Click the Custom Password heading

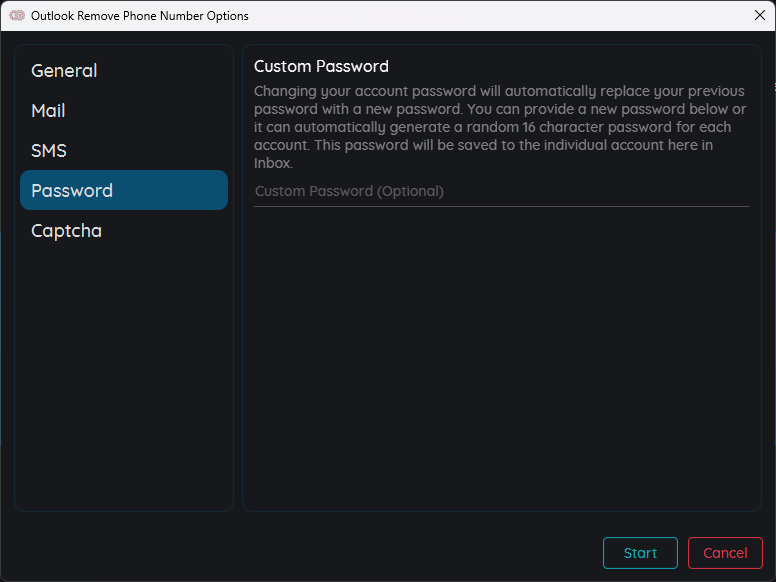[321, 66]
